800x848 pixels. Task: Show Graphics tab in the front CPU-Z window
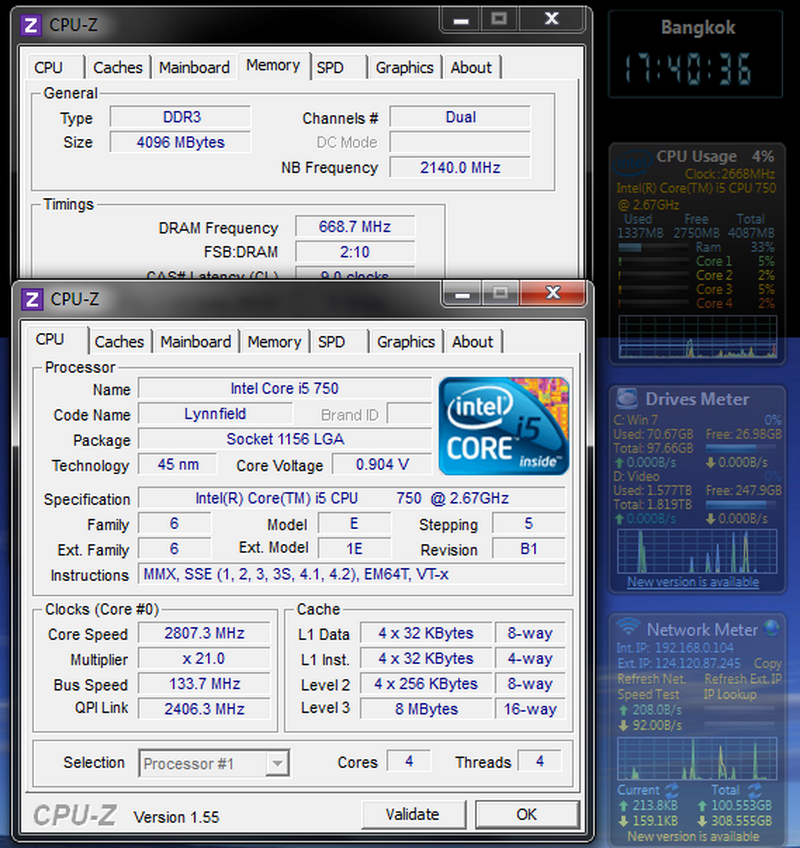coord(406,342)
